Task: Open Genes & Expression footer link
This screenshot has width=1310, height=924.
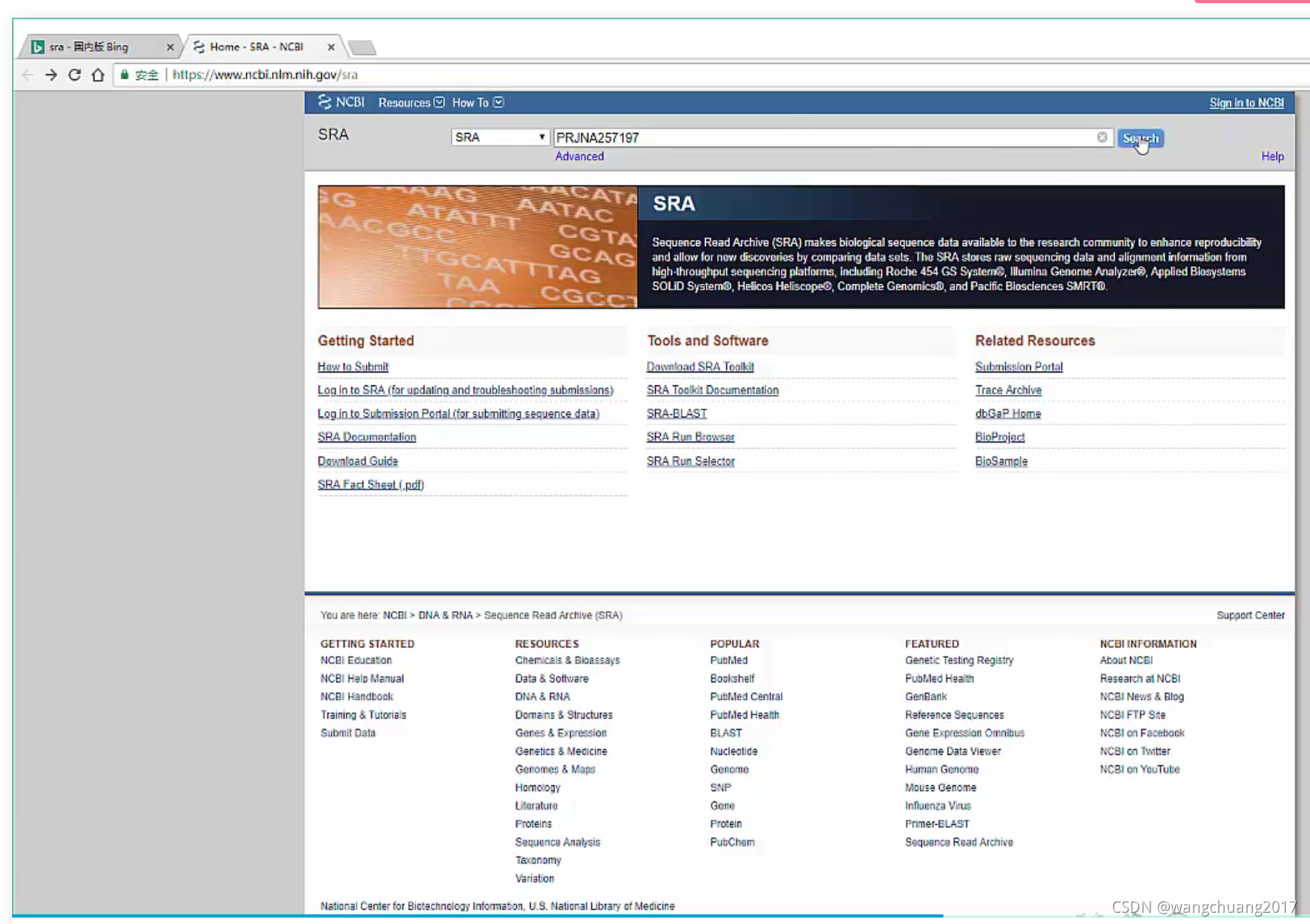Action: point(561,733)
